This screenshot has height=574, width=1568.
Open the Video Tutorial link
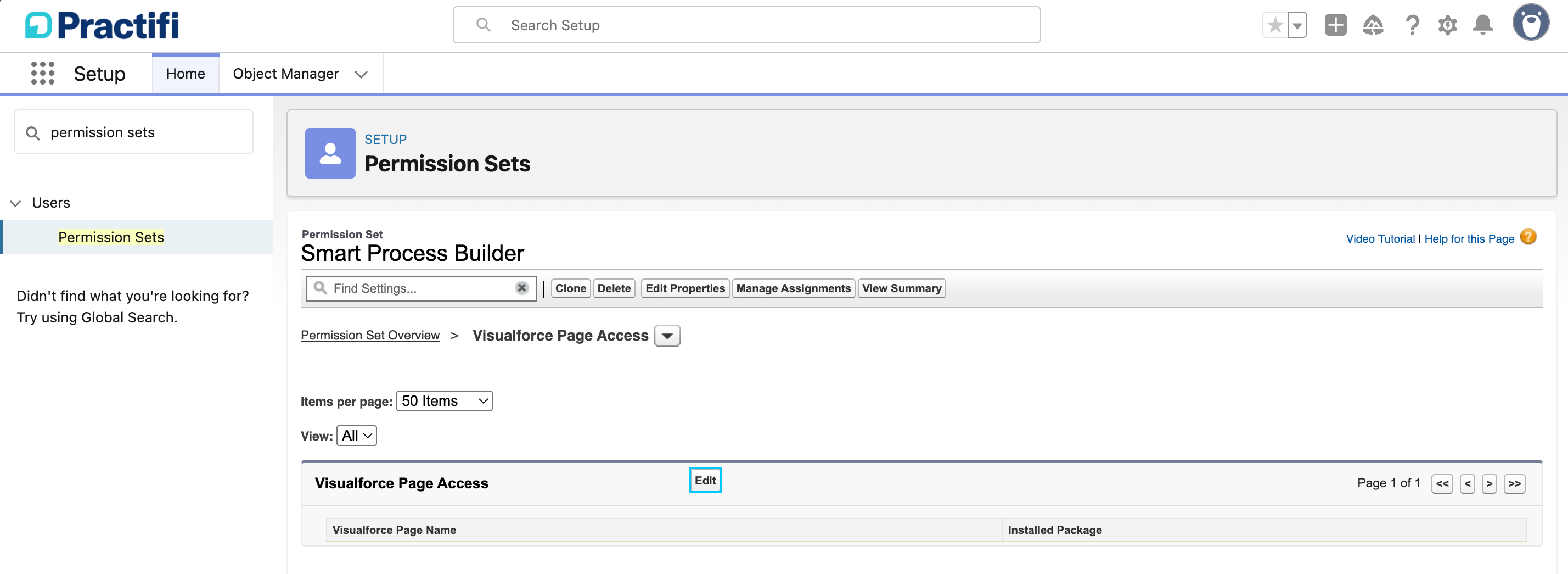1380,239
